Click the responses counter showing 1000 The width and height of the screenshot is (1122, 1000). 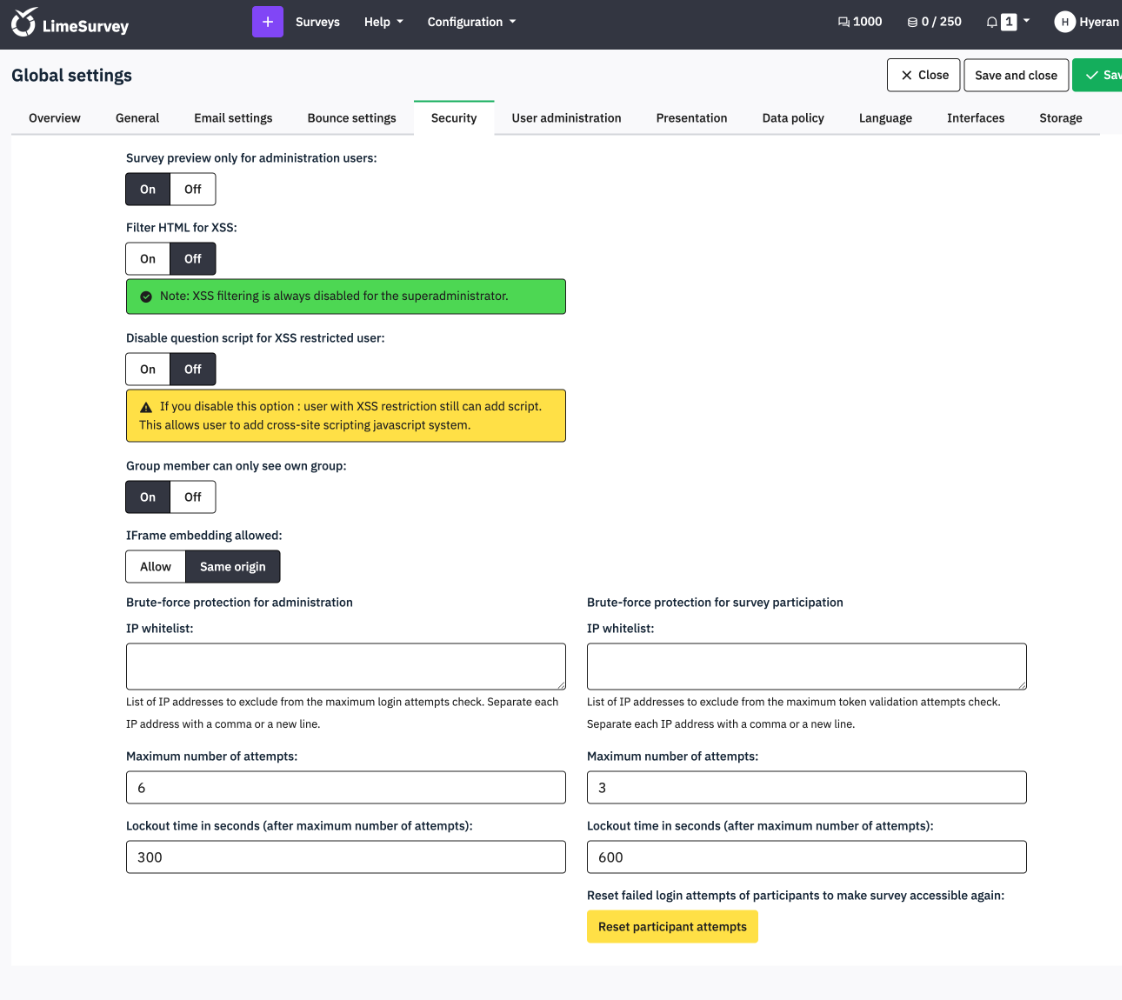(x=859, y=22)
